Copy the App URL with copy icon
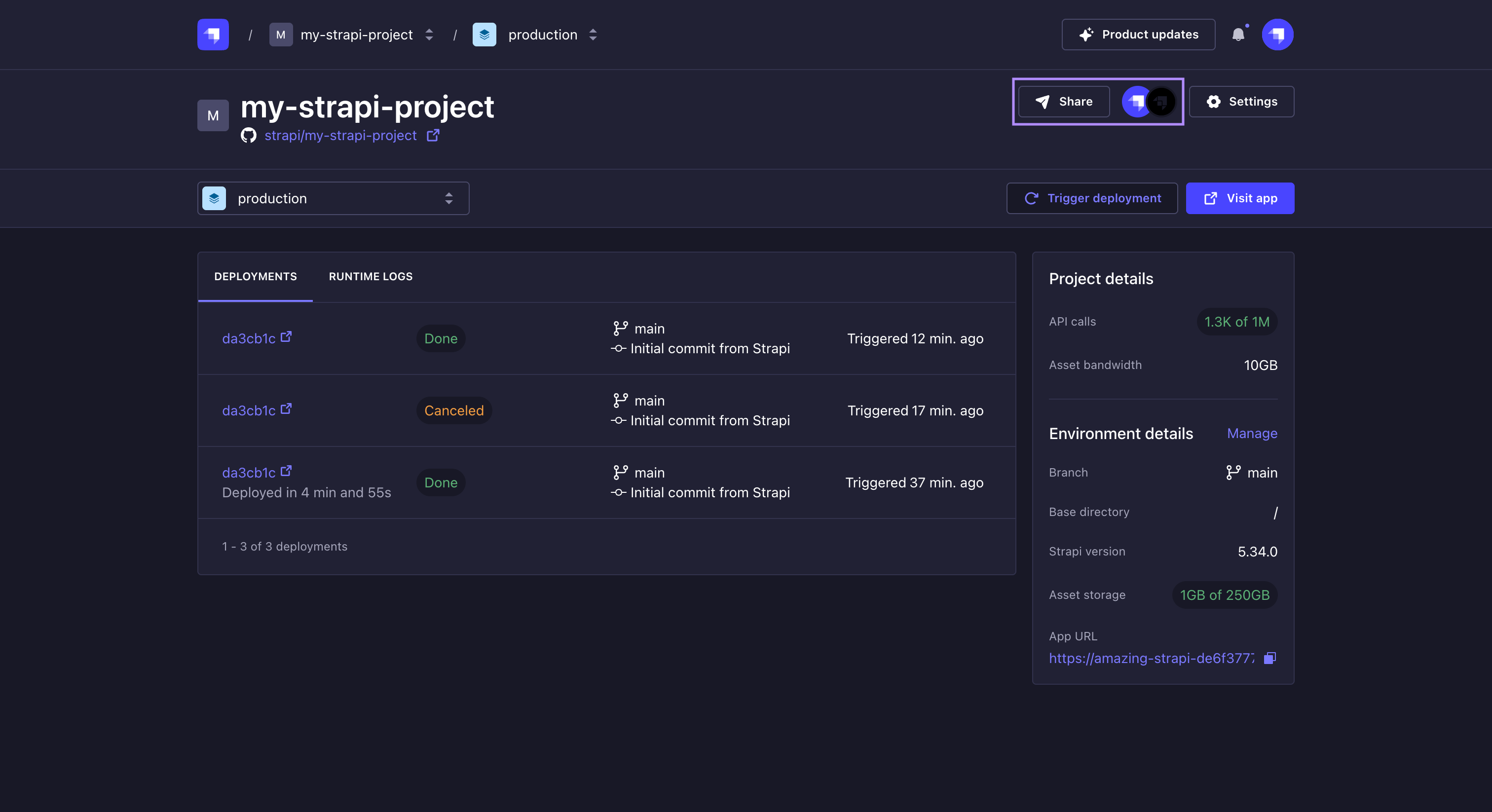Screen dimensions: 1492x812 tap(1269, 658)
